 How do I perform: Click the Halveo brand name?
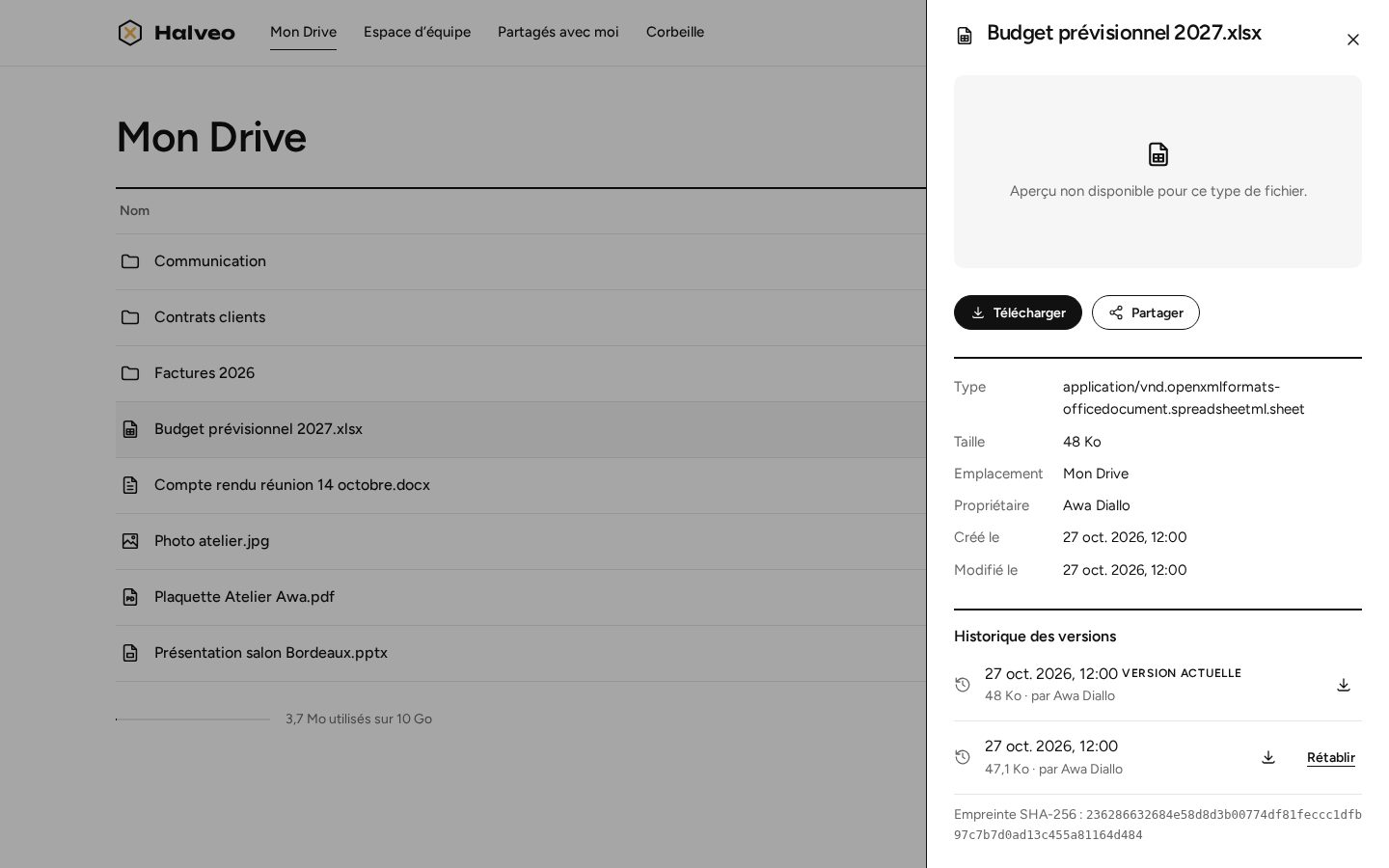coord(195,33)
